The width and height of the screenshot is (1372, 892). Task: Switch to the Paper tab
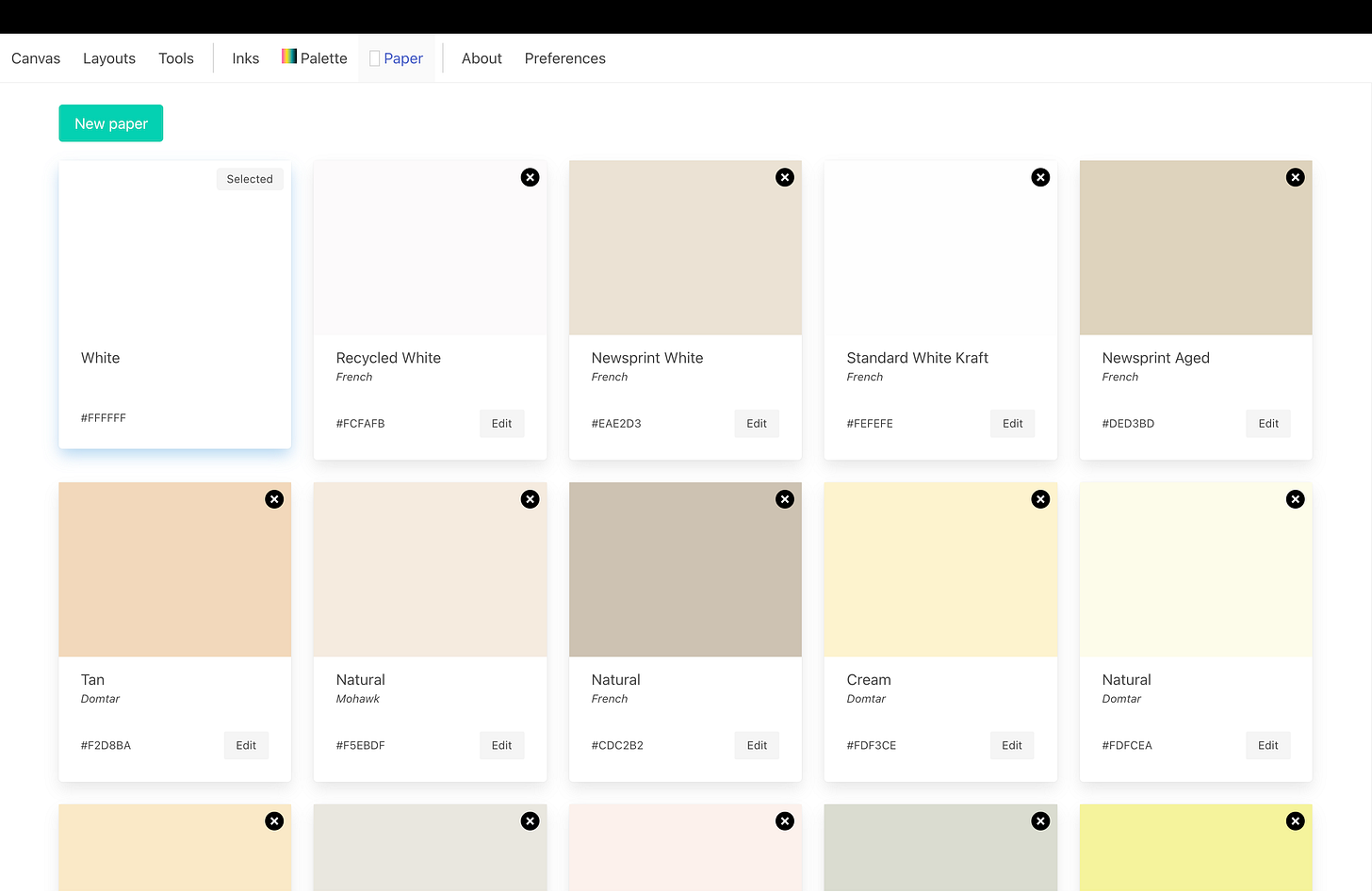tap(396, 58)
